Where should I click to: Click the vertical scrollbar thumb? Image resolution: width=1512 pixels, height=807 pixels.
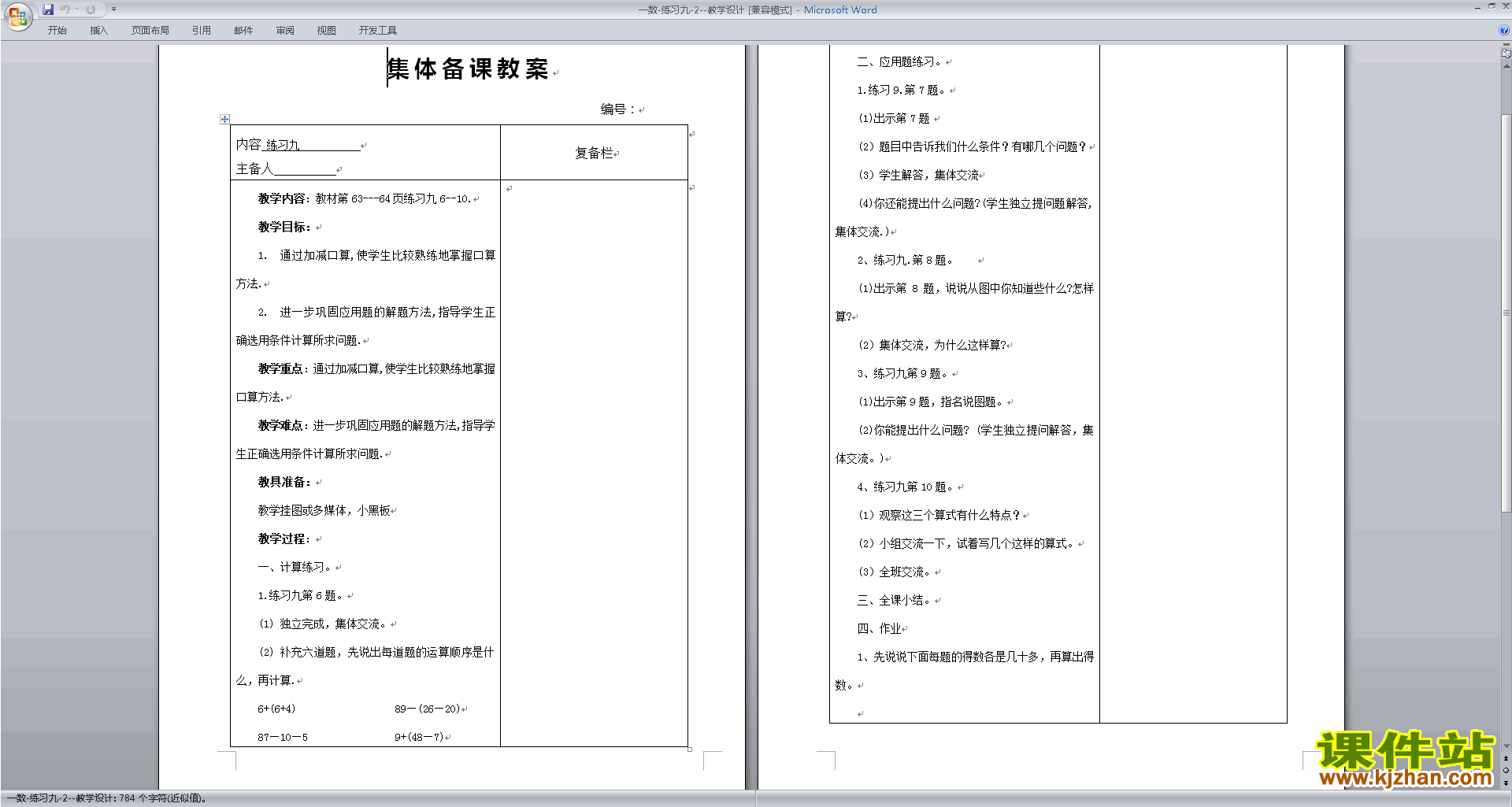coord(1506,313)
